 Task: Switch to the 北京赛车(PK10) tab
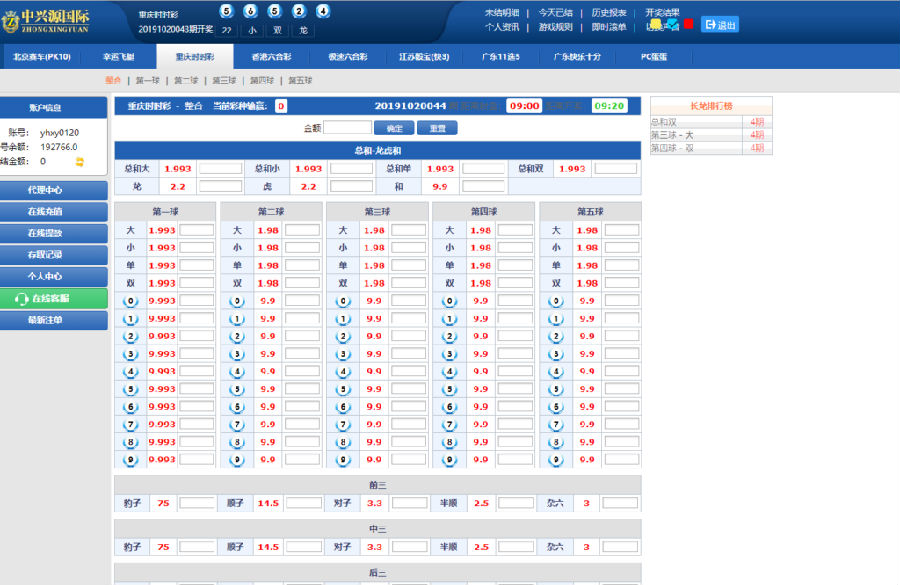pos(41,57)
